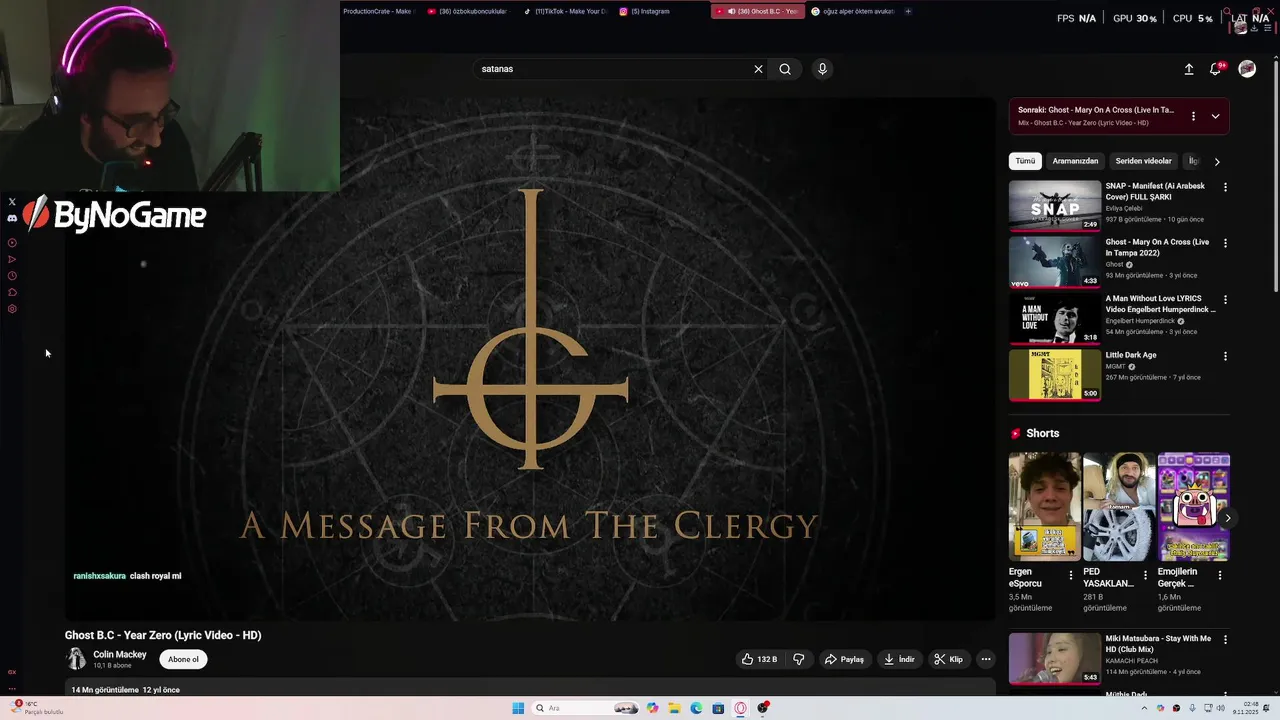1280x720 pixels.
Task: Open Ghost Mary On A Cross thumbnail
Action: [x=1055, y=262]
